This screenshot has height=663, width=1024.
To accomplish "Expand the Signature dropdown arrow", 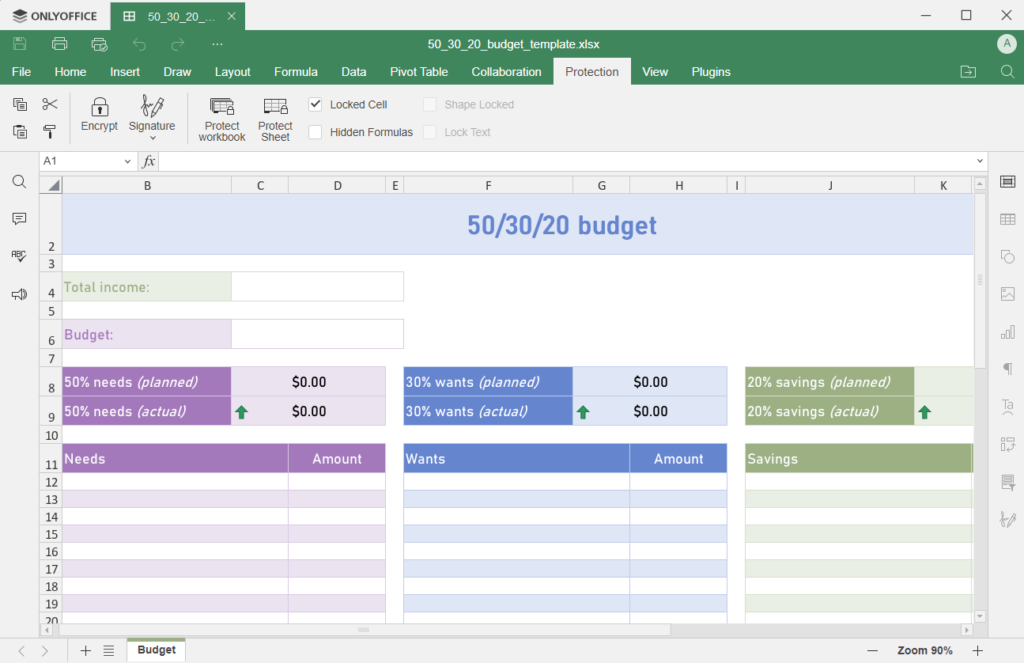I will pos(152,138).
